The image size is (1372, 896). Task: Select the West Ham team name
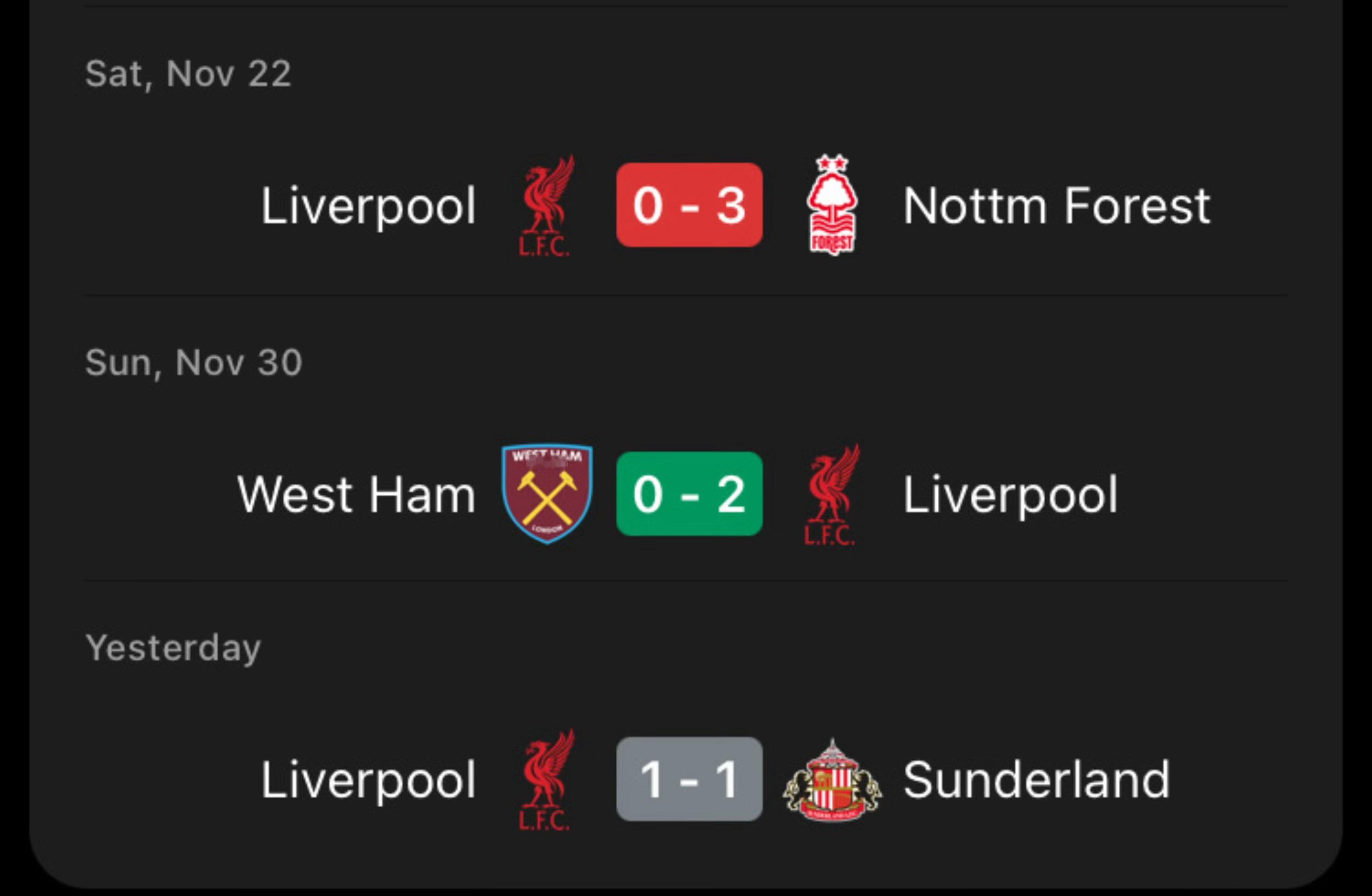(356, 495)
